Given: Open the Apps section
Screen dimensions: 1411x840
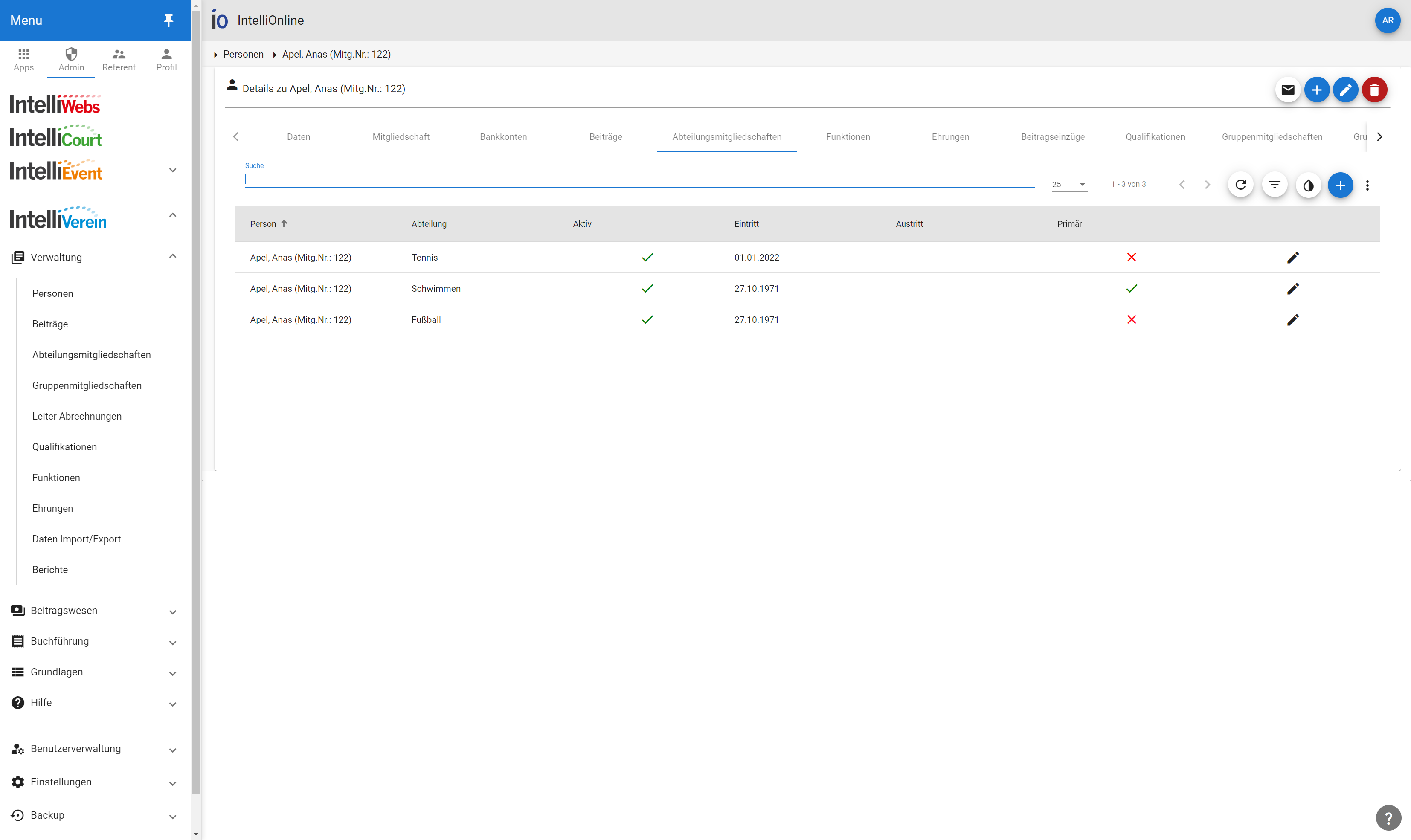Looking at the screenshot, I should click(x=24, y=59).
